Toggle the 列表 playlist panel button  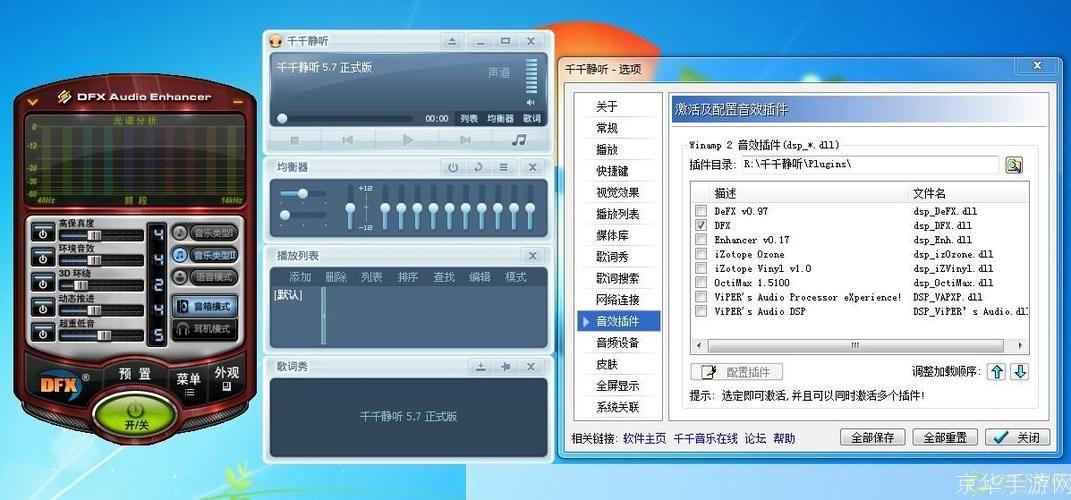tap(469, 119)
